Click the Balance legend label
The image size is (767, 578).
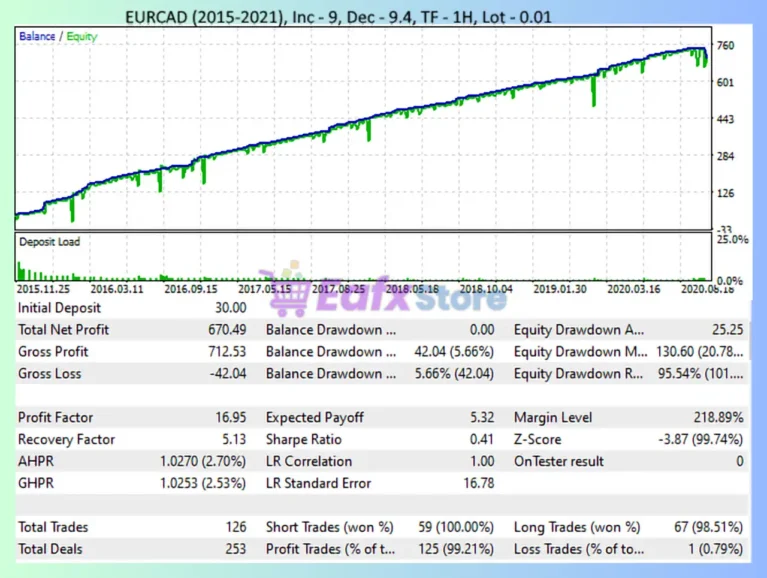click(37, 36)
